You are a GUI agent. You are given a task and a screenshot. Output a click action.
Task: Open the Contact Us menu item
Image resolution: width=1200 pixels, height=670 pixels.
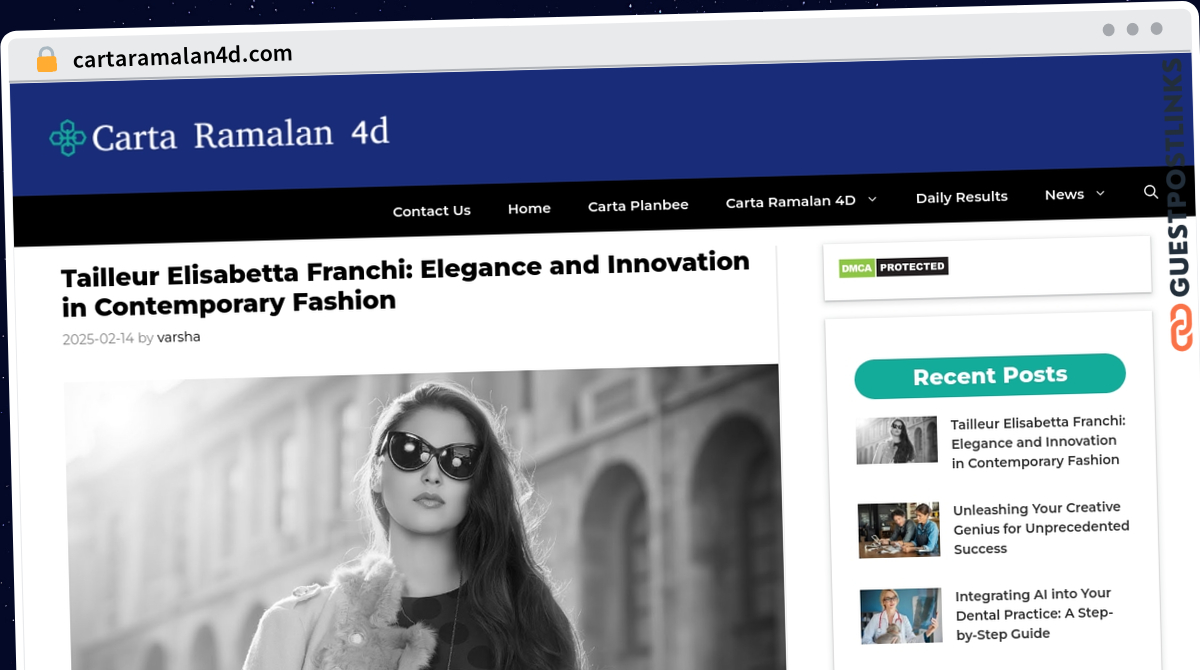(x=432, y=211)
